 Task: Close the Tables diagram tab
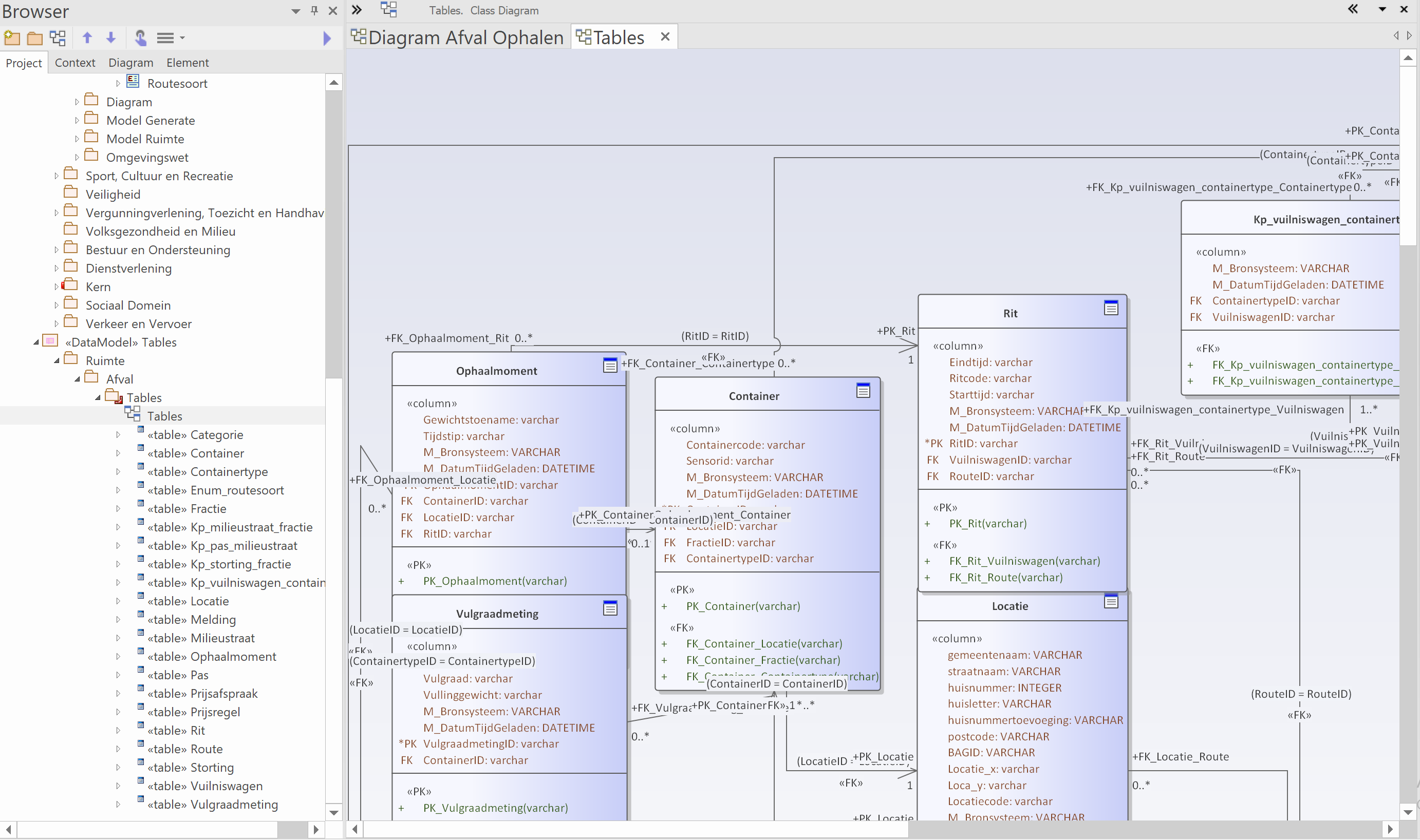click(x=665, y=37)
